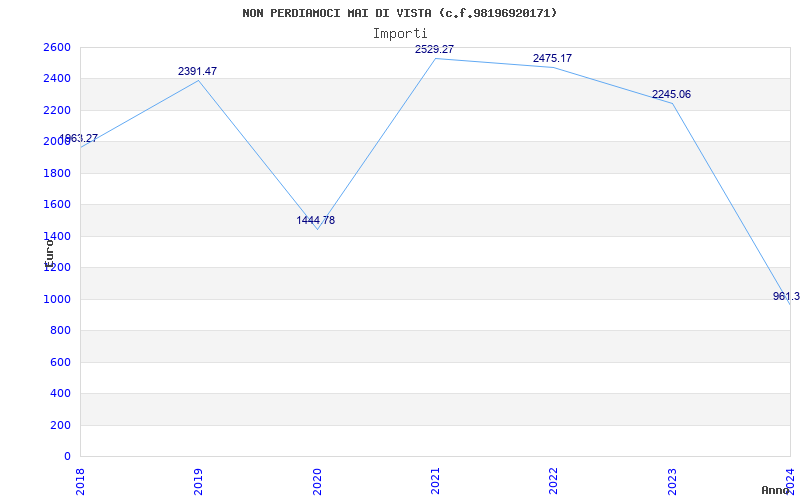The image size is (800, 500).
Task: Click the 1600 y-axis value
Action: (x=57, y=205)
